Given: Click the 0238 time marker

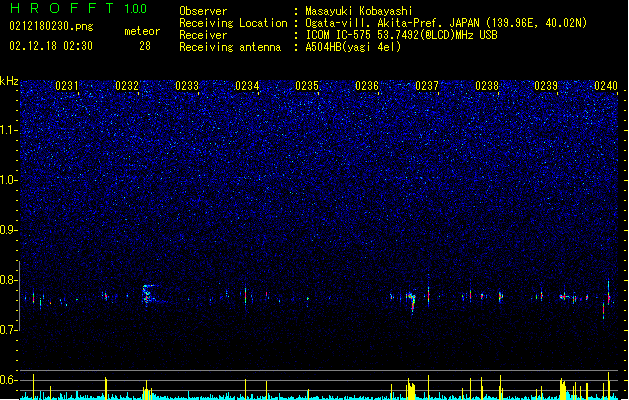Looking at the screenshot, I should 487,86.
